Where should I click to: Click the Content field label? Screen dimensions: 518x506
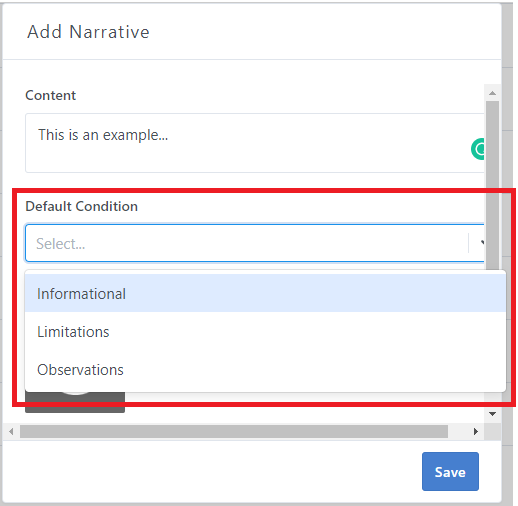tap(51, 95)
